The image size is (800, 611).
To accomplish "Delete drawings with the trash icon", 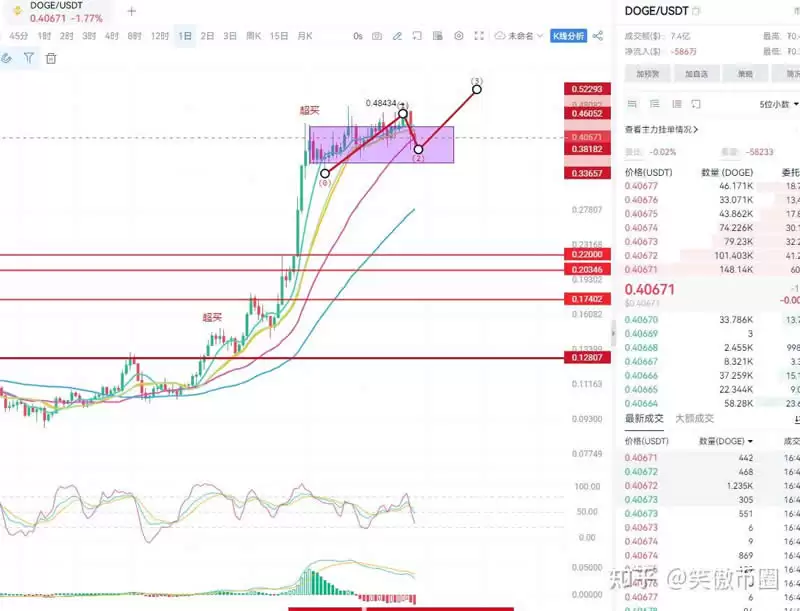I will 51,58.
